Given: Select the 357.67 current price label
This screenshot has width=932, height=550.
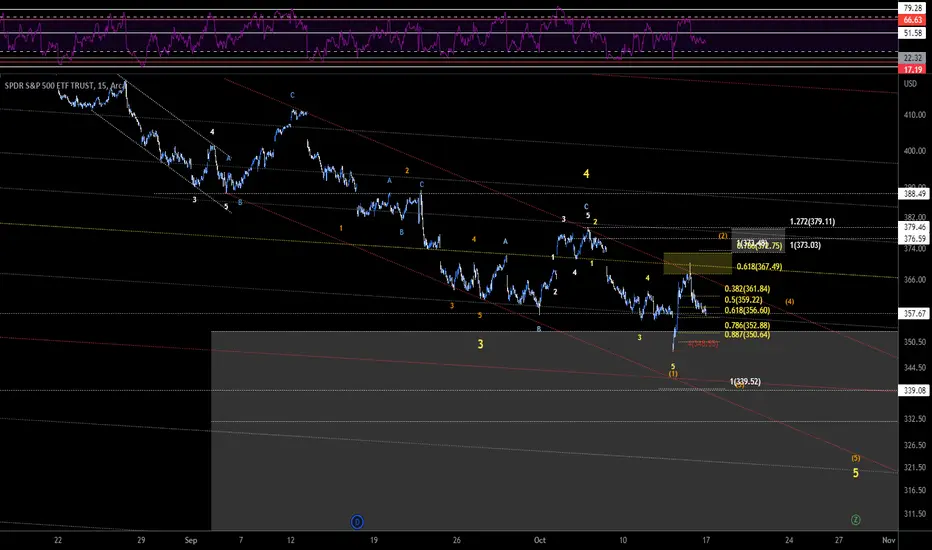Looking at the screenshot, I should (x=914, y=313).
